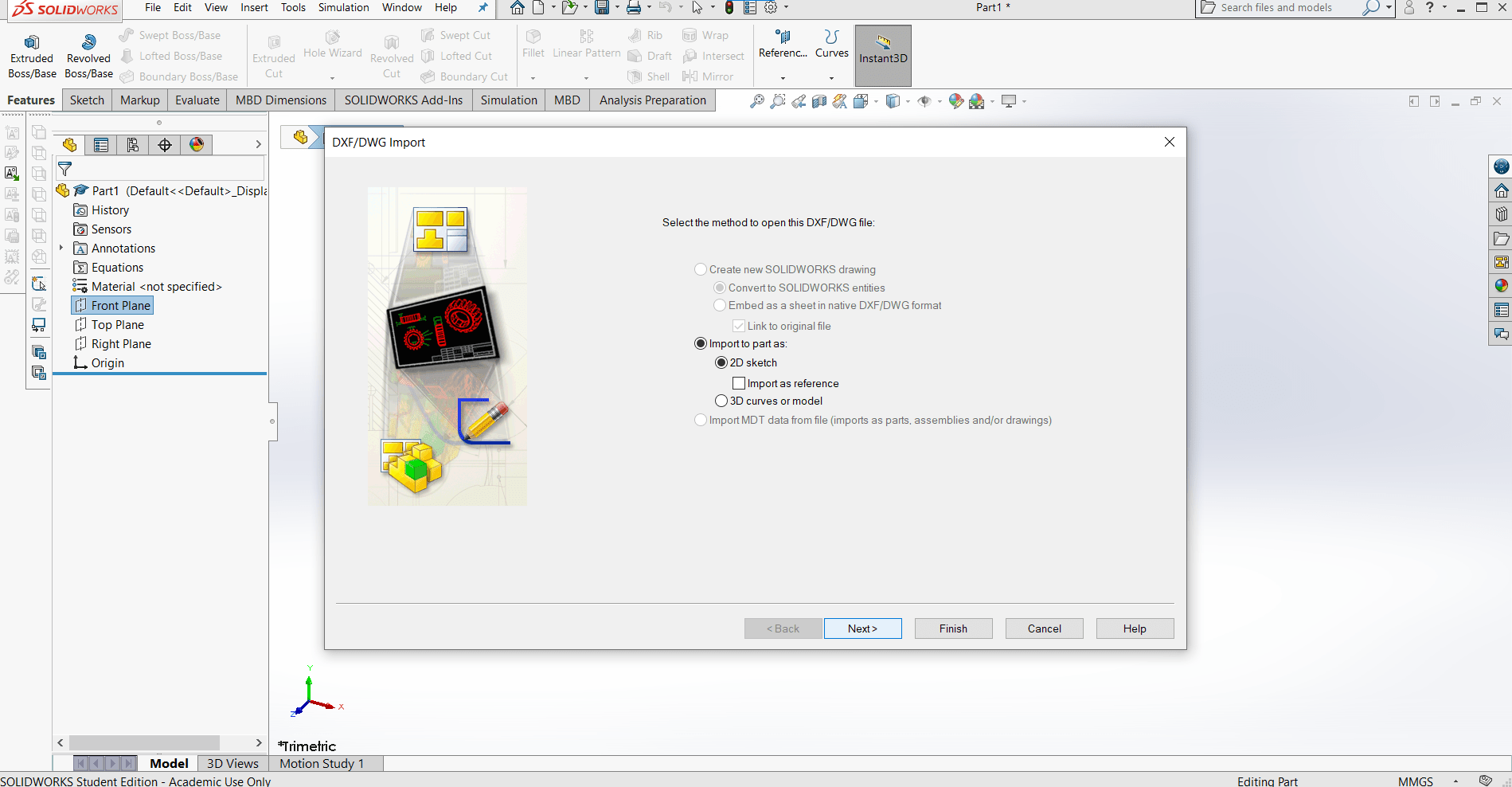This screenshot has height=787, width=1512.
Task: Select the ConfigurationManager tab icon
Action: (133, 145)
